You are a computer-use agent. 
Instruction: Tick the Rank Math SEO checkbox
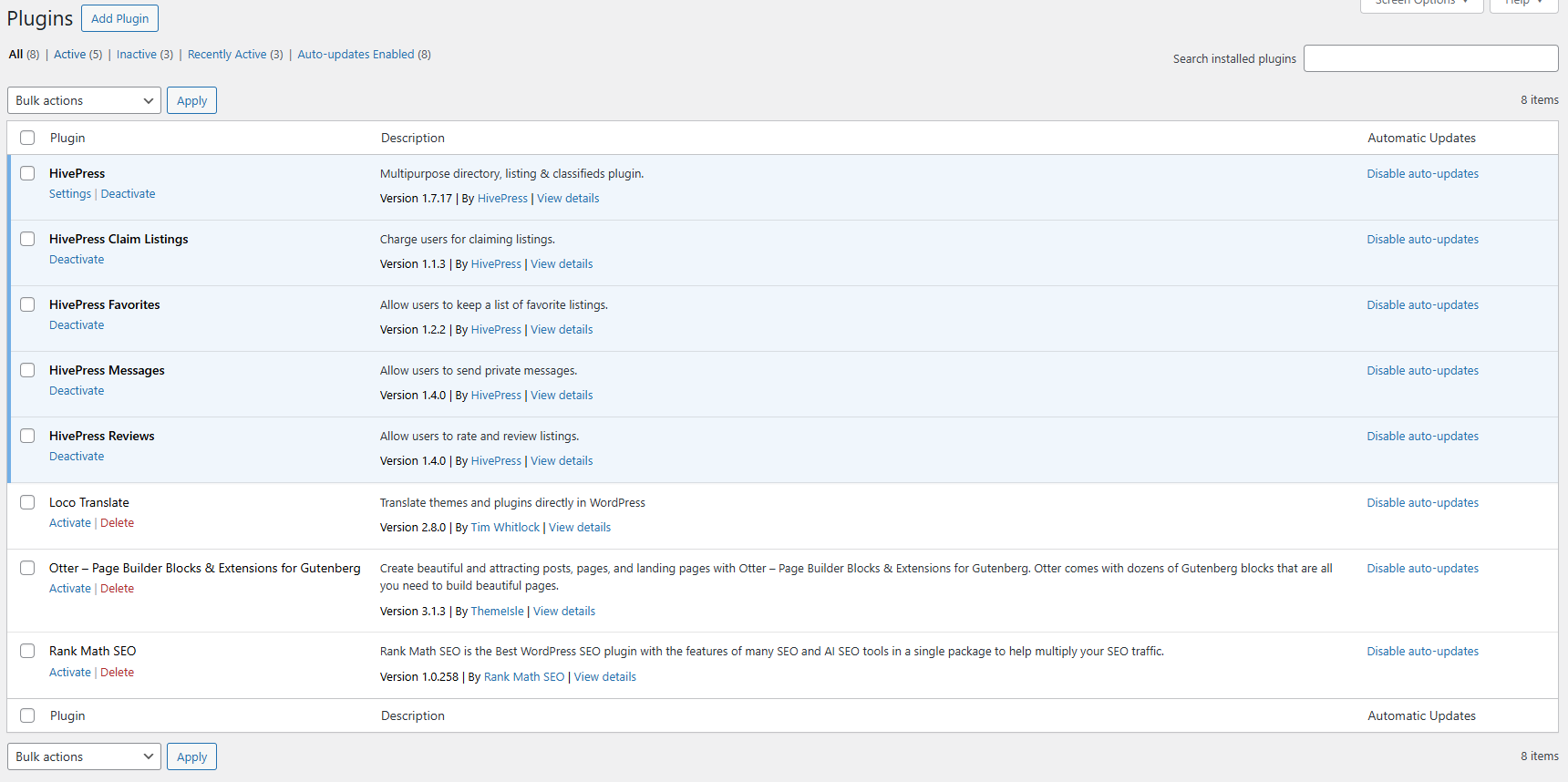(x=27, y=651)
